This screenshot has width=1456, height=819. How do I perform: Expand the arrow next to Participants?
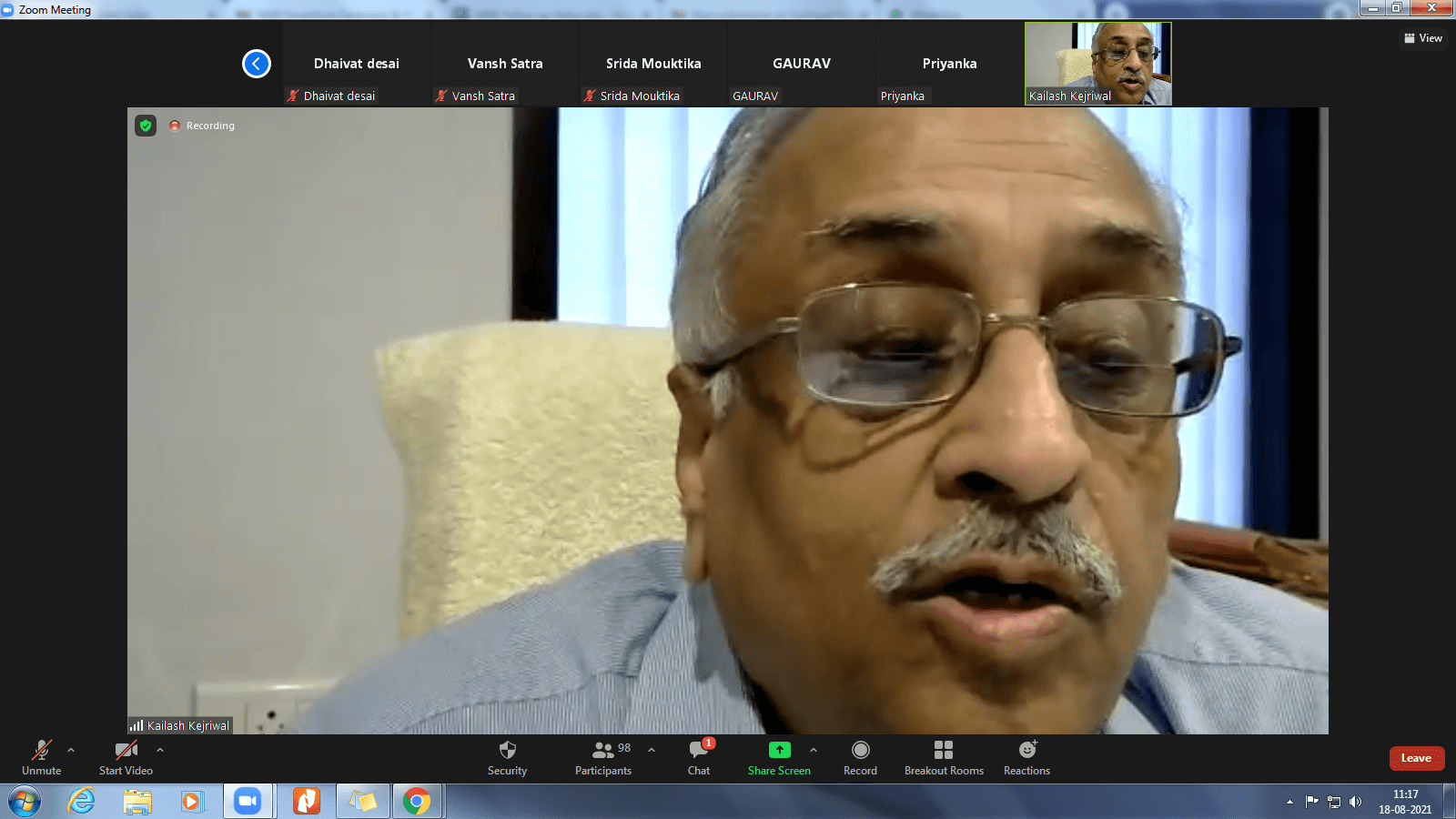tap(652, 750)
